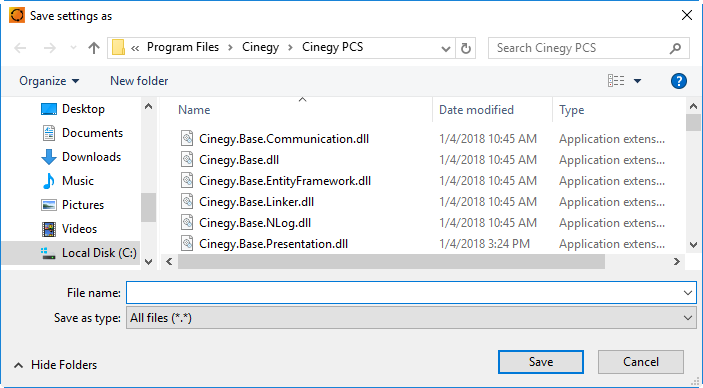Close the Save settings as dialog
Screen dimensions: 703x388
point(686,15)
